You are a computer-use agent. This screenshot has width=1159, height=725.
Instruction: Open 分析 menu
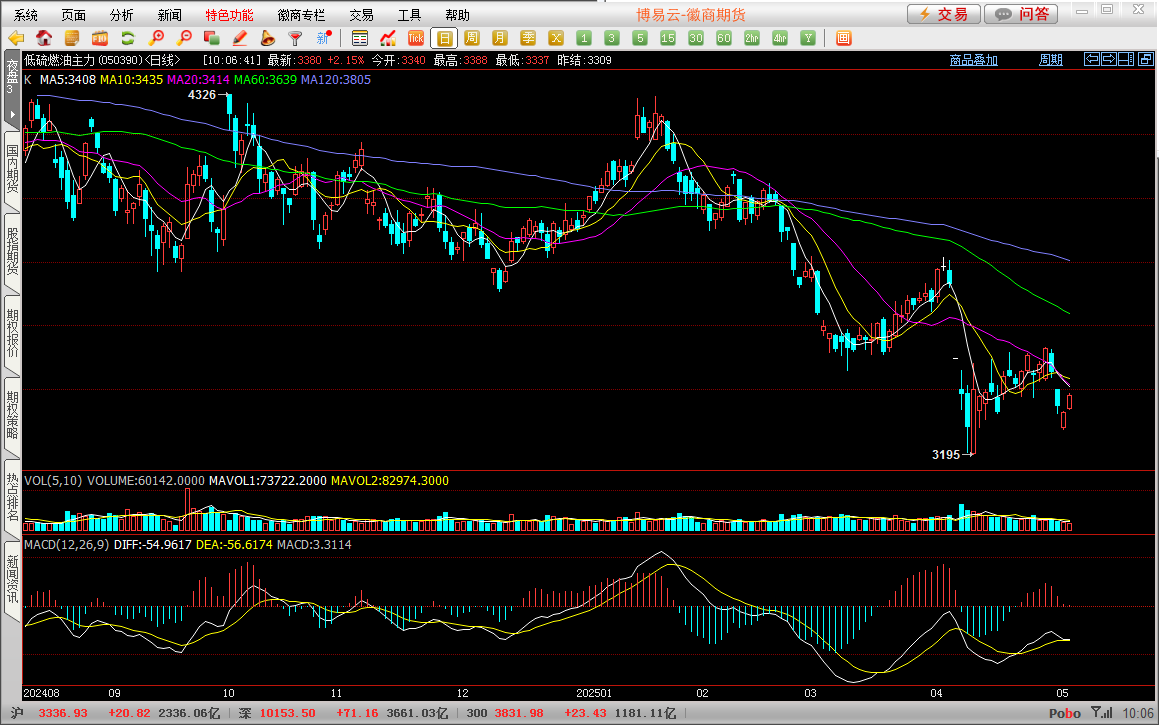tap(122, 15)
